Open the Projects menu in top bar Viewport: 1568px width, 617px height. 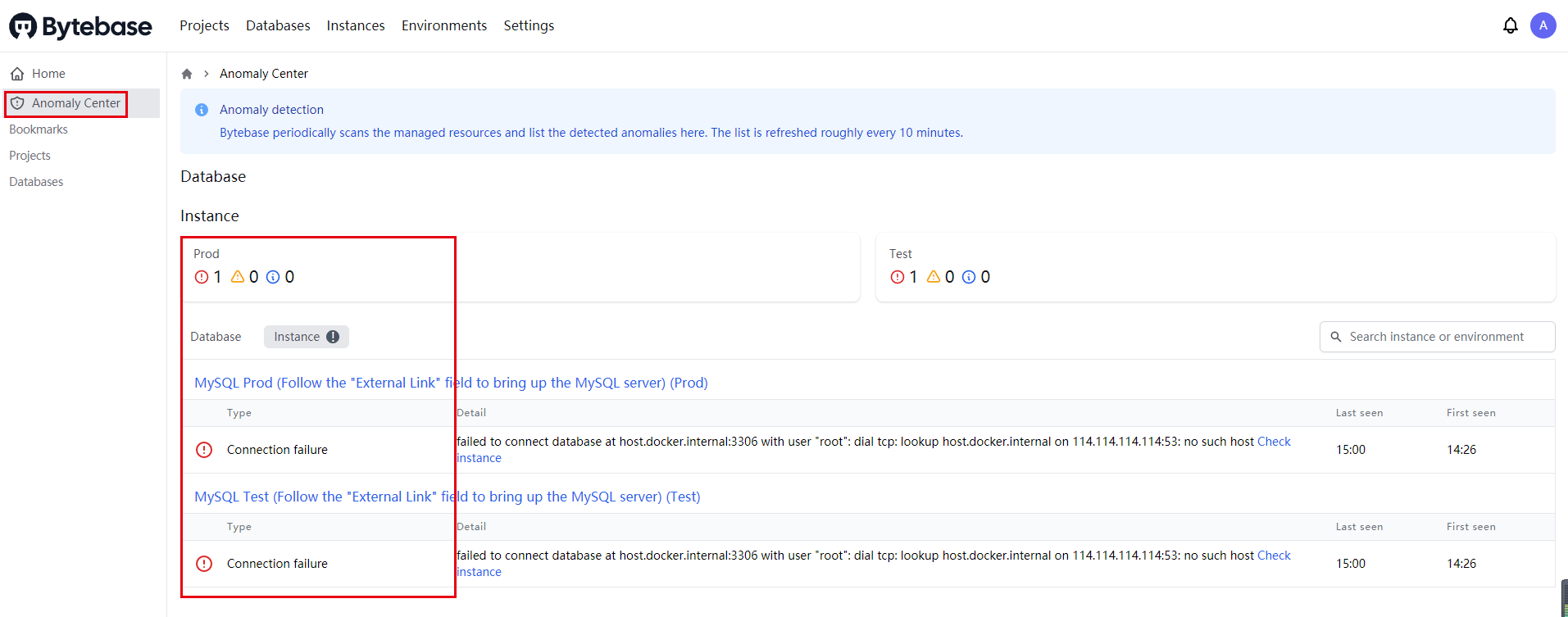204,25
